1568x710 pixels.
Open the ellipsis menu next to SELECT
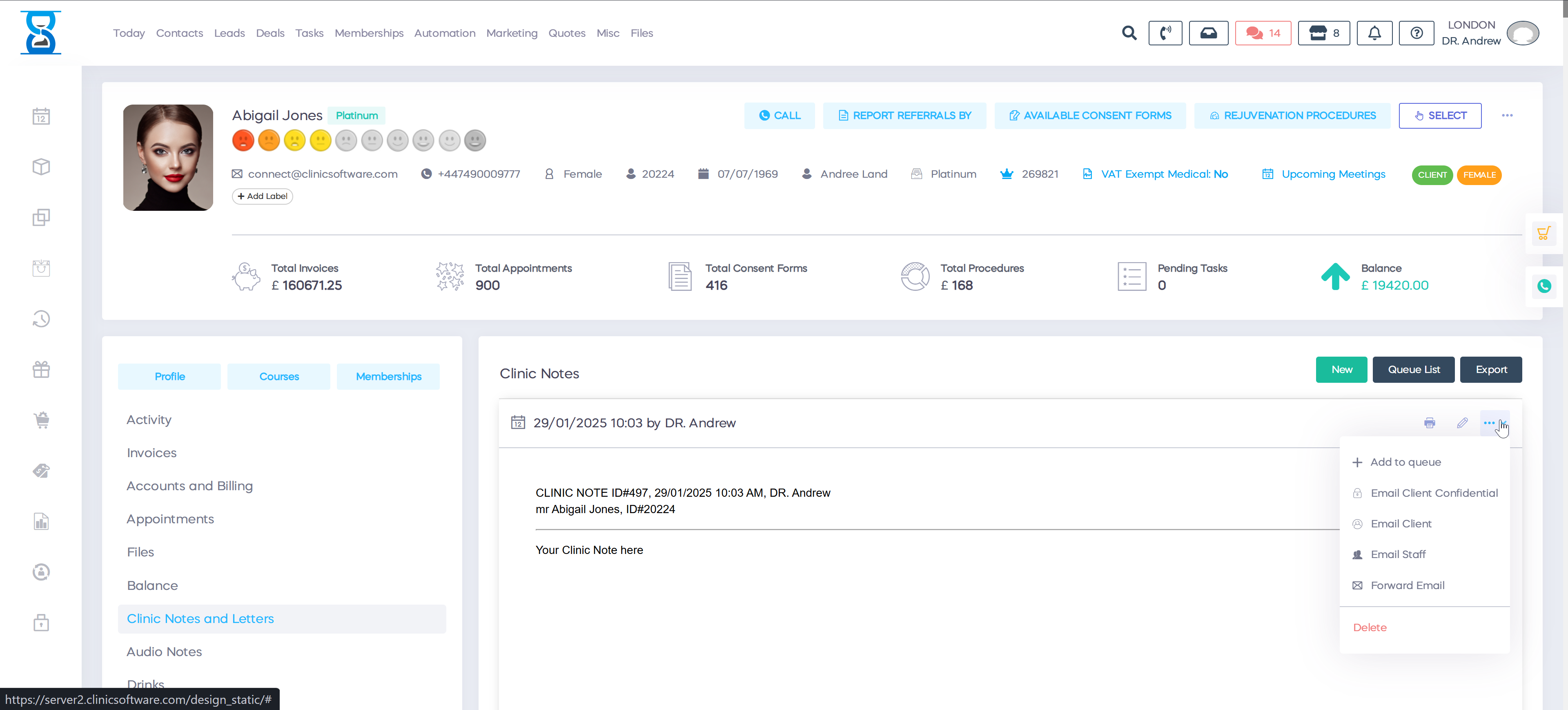(x=1508, y=116)
